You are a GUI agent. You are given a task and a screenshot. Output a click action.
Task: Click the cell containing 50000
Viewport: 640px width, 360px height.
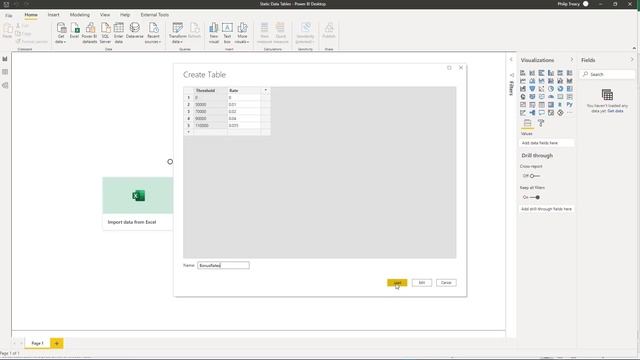210,104
